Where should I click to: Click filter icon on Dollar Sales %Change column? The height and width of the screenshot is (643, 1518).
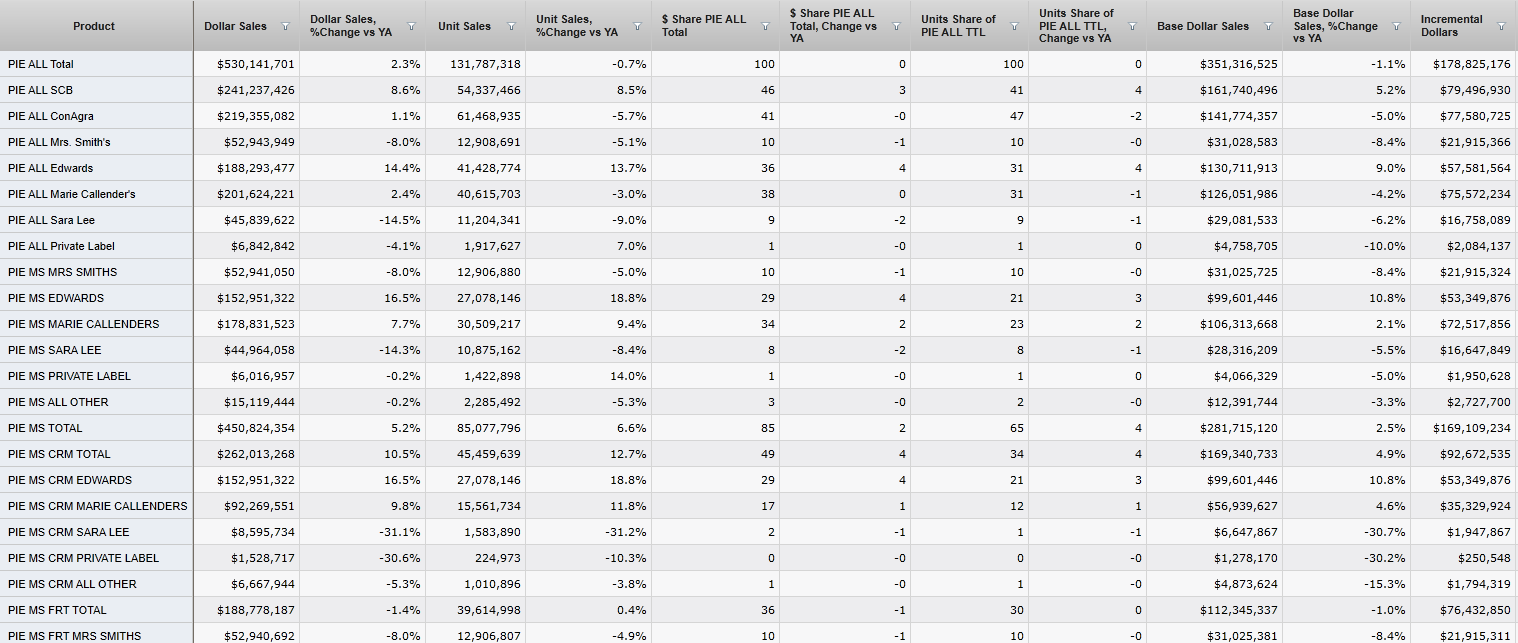click(411, 27)
